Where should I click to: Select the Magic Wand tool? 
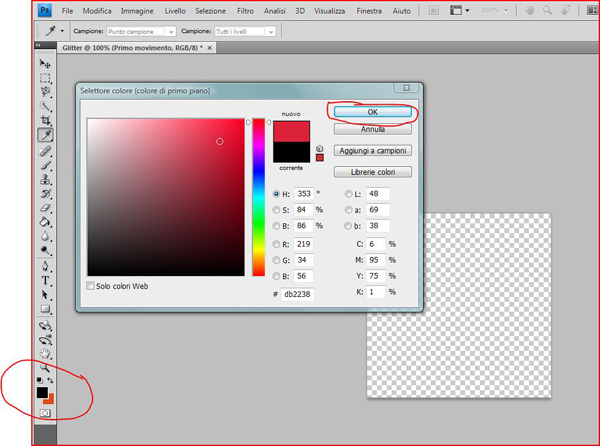coord(45,106)
